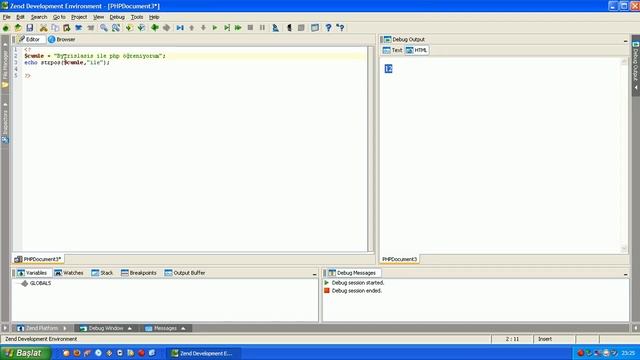The width and height of the screenshot is (640, 360).
Task: Switch to the Browser tab
Action: (x=62, y=40)
